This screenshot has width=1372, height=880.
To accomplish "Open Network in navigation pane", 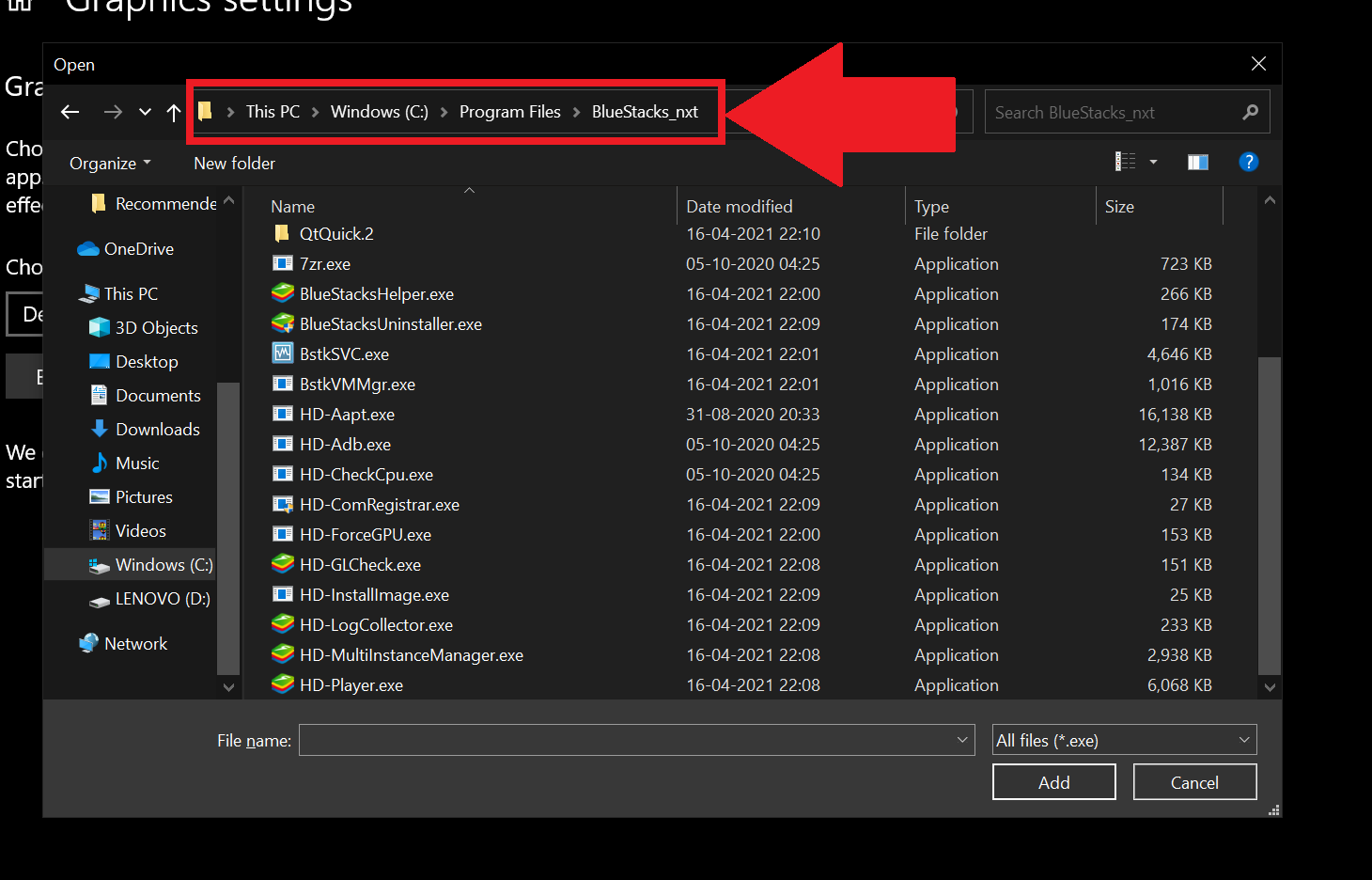I will [x=123, y=643].
